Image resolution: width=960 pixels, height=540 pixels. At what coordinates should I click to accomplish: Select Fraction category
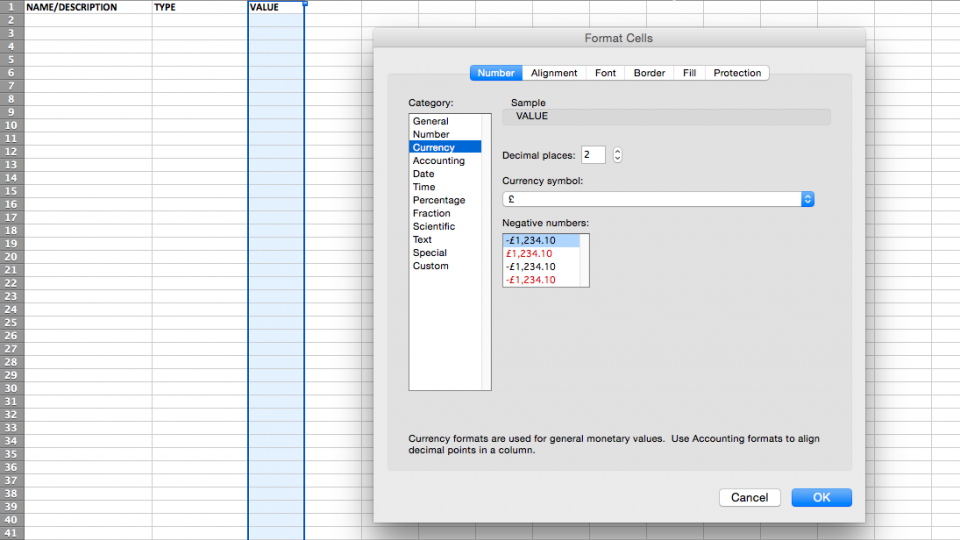[x=445, y=213]
